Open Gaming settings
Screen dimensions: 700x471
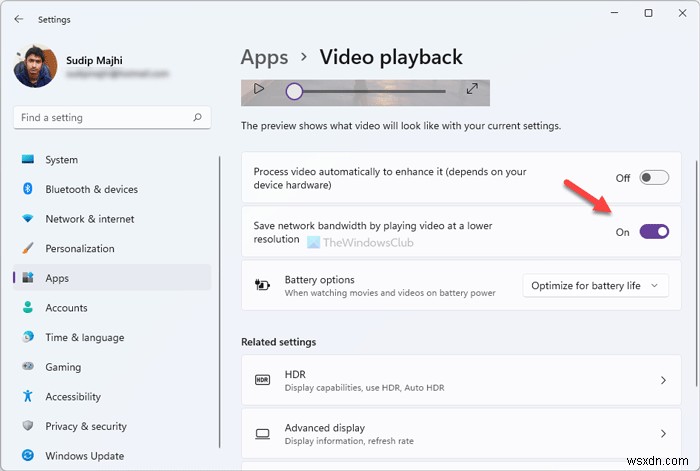(112, 367)
